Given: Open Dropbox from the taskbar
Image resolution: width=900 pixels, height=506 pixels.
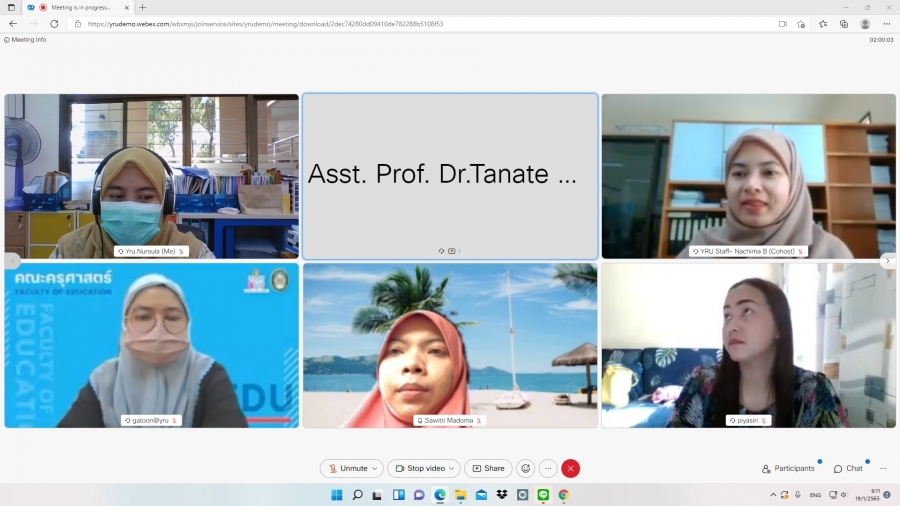Looking at the screenshot, I should 502,495.
